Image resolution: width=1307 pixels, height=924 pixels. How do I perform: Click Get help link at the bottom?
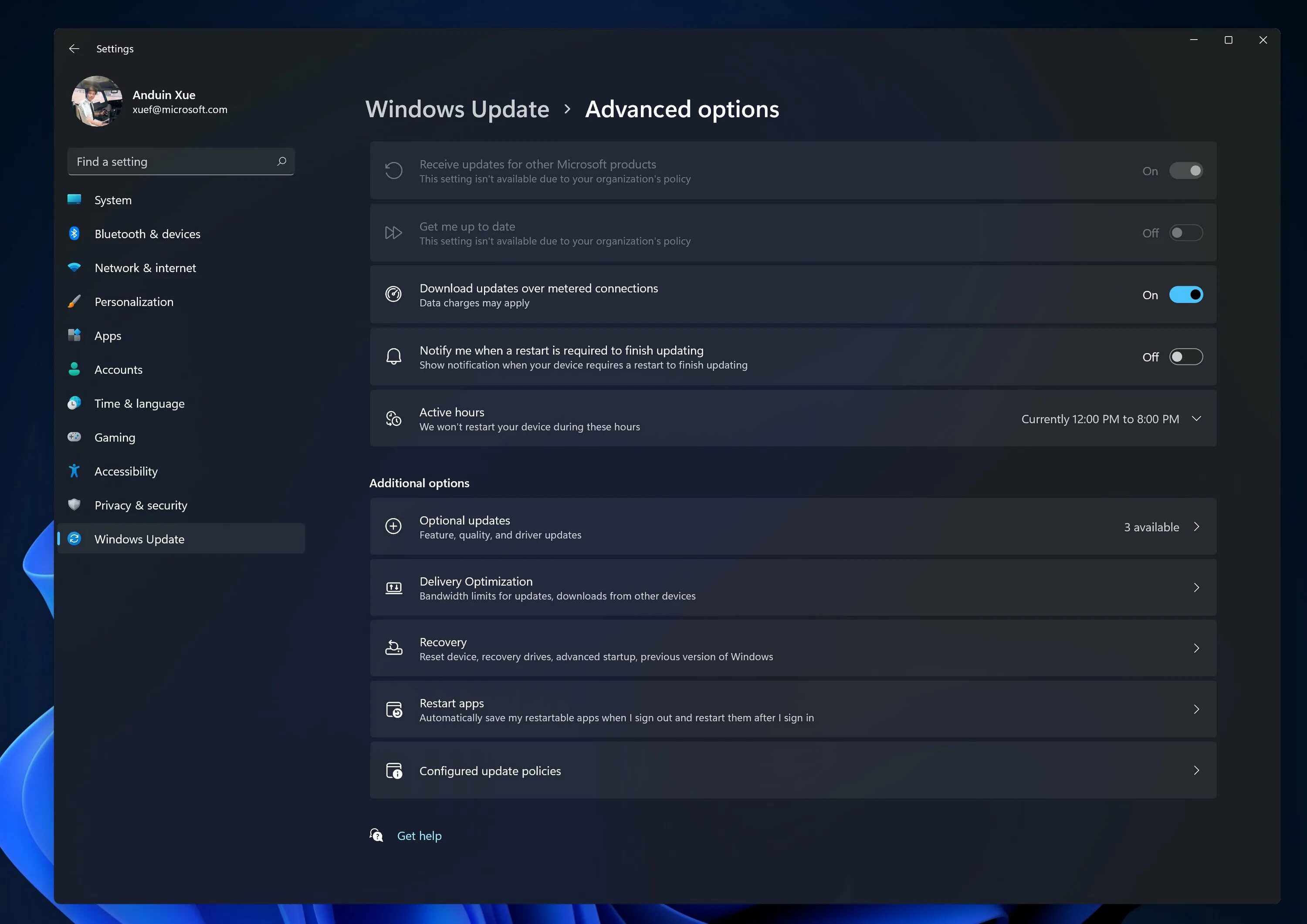(x=419, y=835)
